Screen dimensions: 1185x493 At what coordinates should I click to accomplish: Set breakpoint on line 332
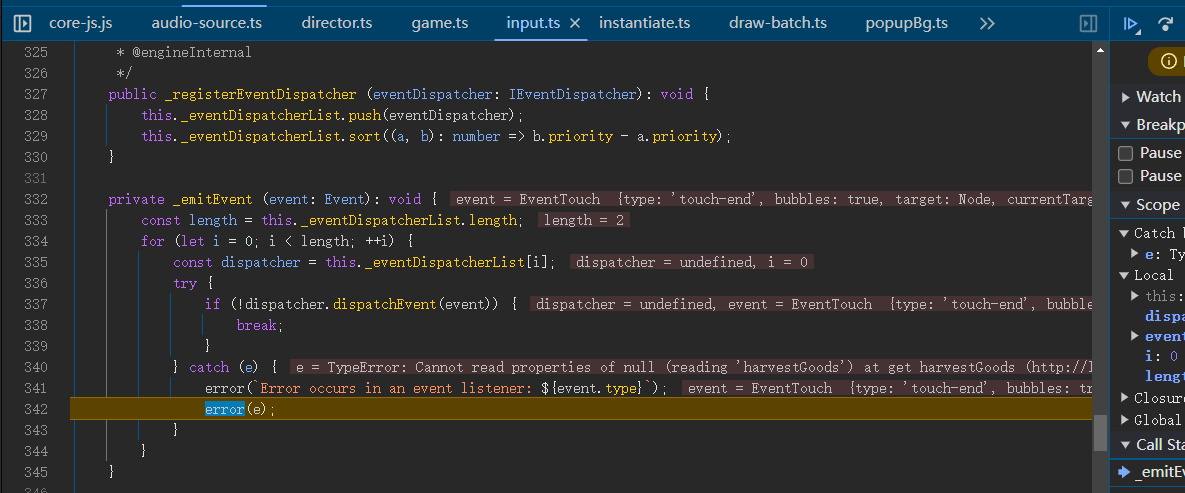point(36,199)
